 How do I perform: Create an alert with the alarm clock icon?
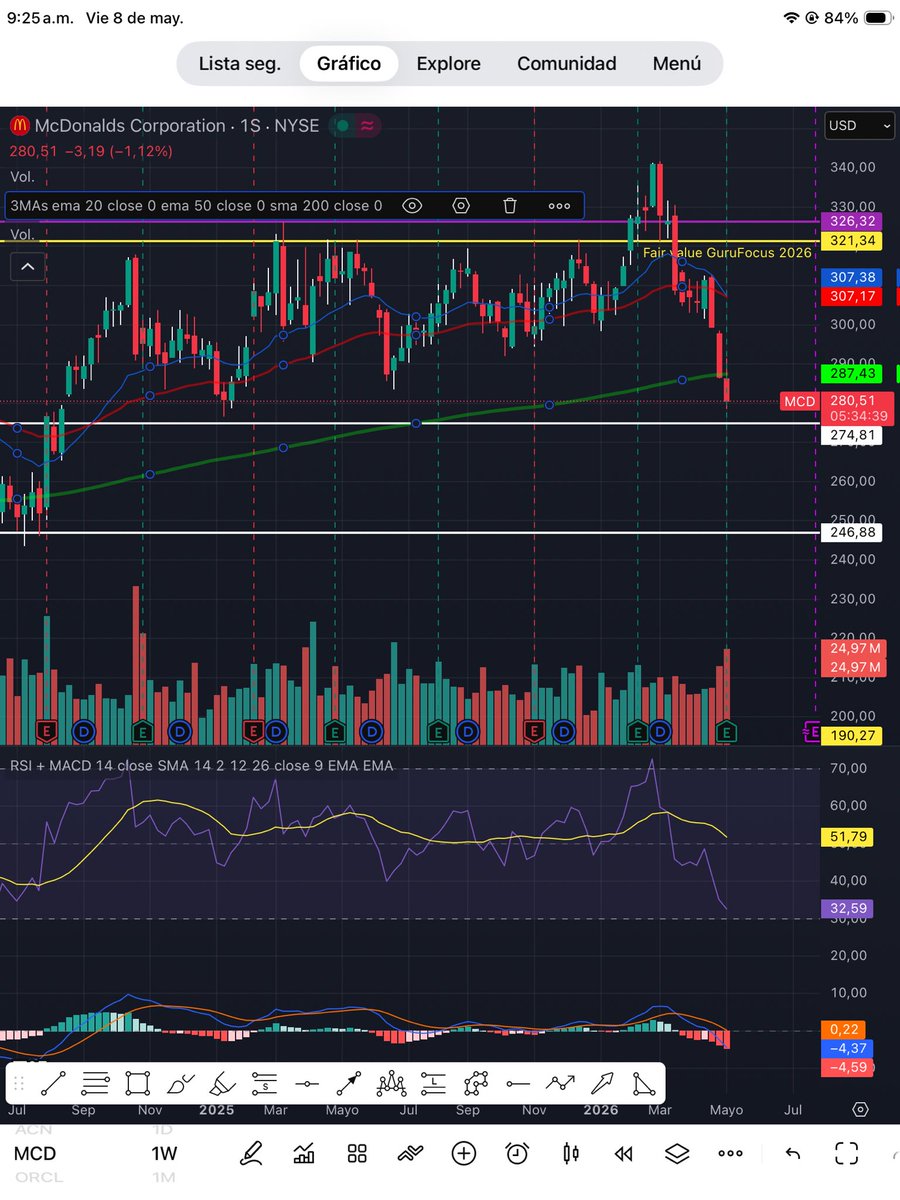[517, 1153]
